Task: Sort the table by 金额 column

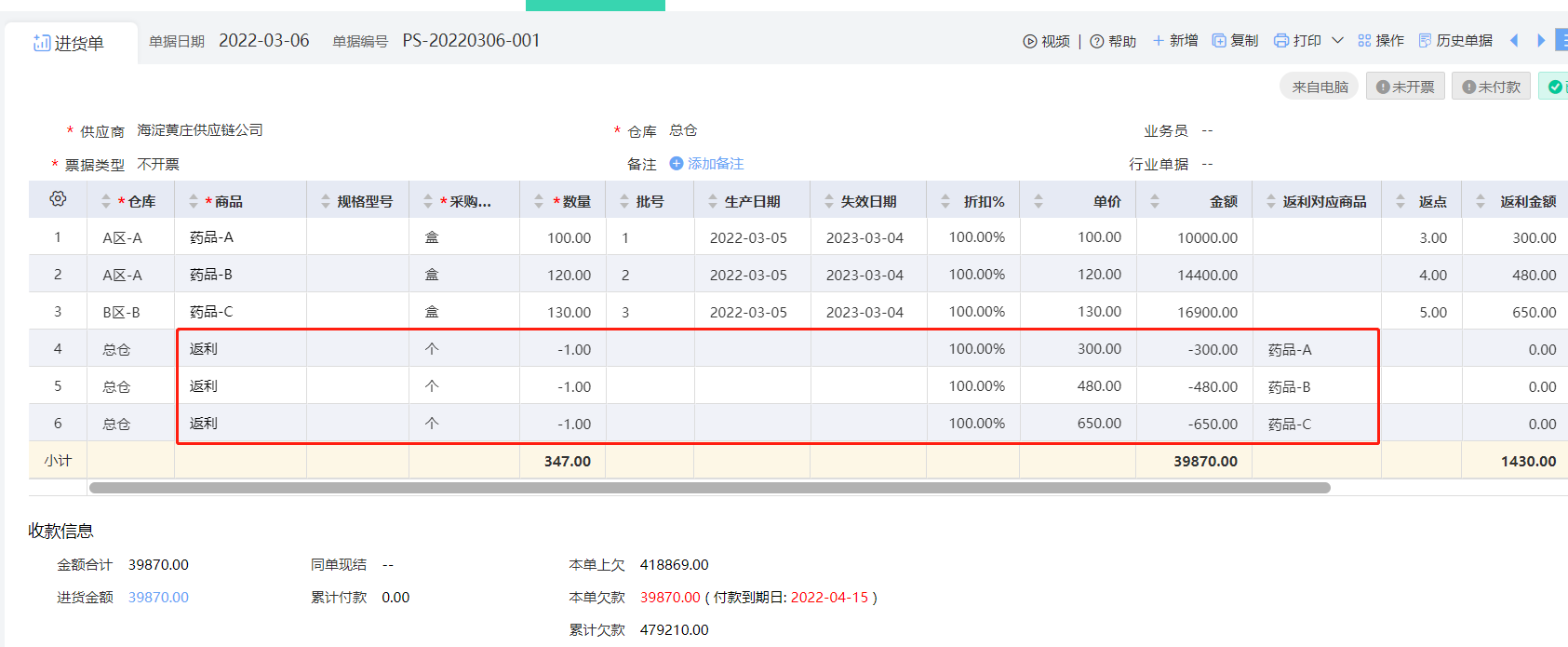Action: point(1155,201)
